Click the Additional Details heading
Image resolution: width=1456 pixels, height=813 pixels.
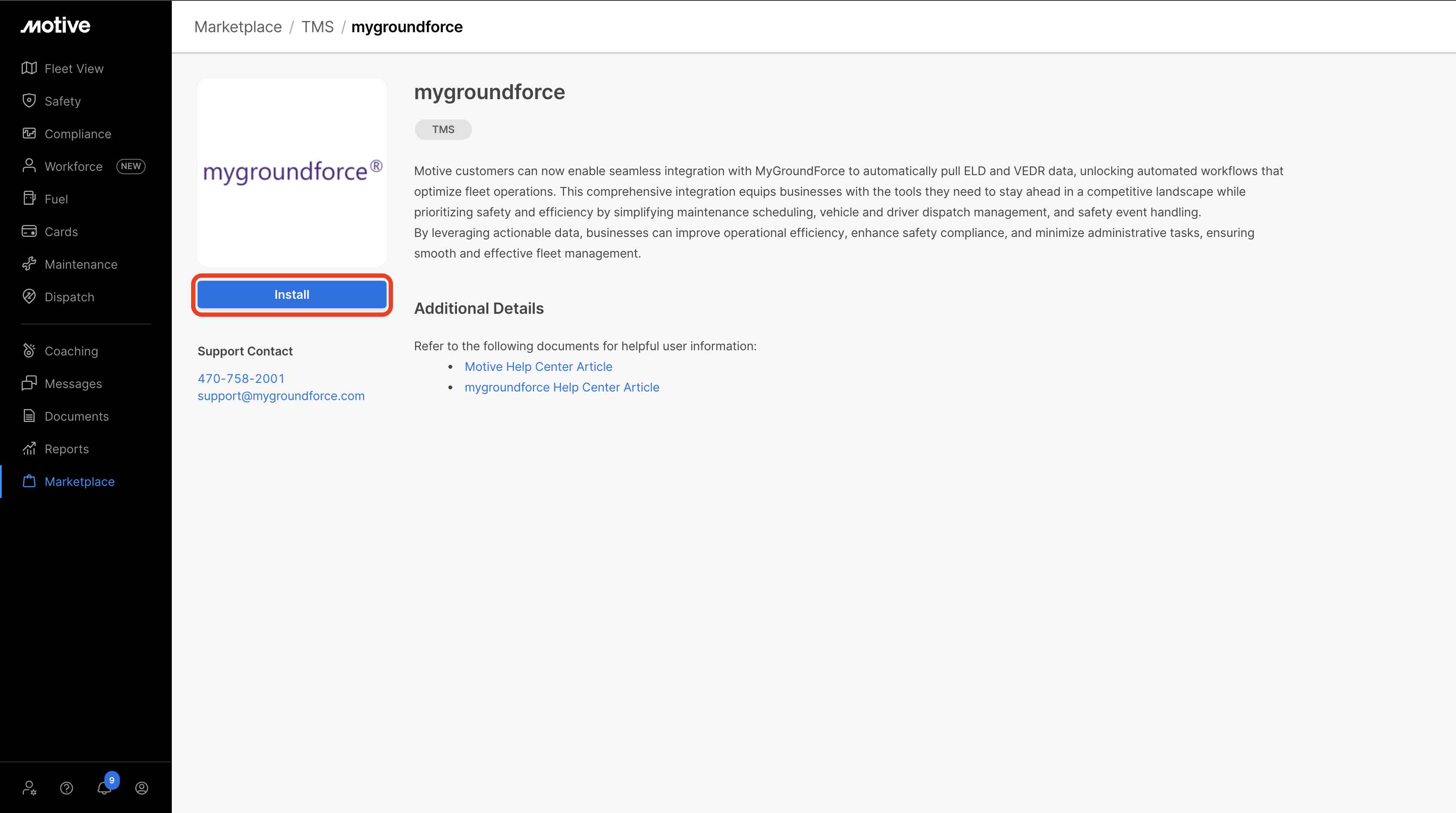pos(479,309)
